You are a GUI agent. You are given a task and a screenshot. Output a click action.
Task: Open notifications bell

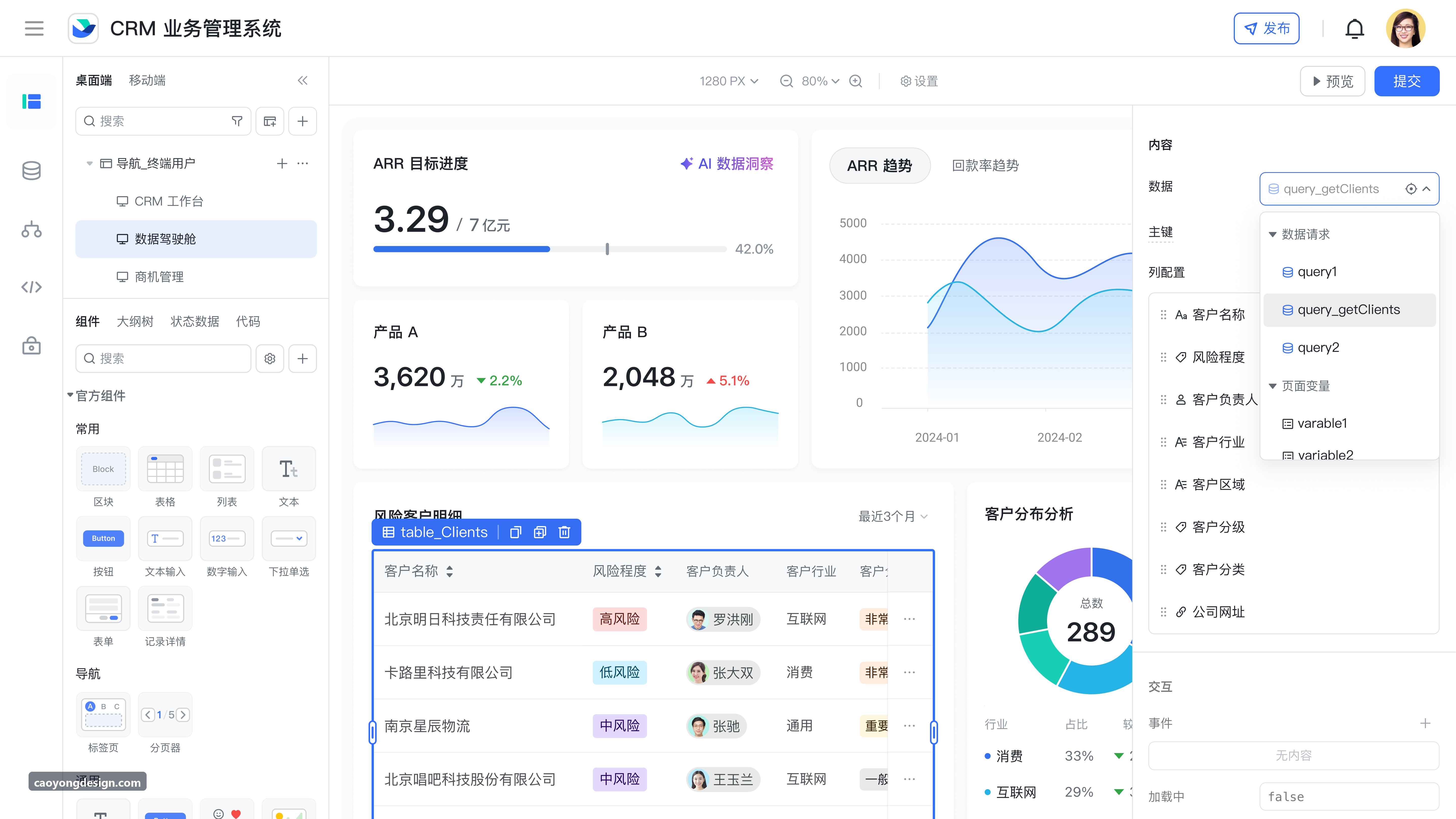point(1354,28)
